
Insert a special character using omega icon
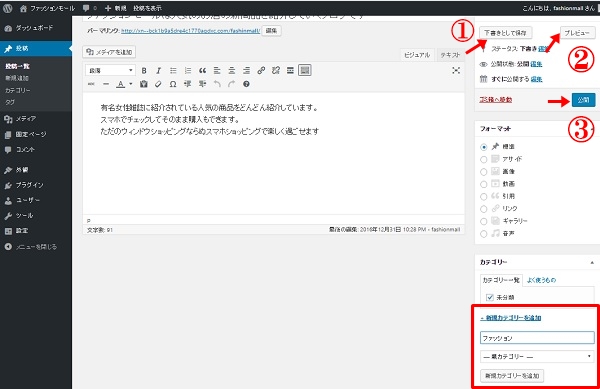tap(173, 84)
